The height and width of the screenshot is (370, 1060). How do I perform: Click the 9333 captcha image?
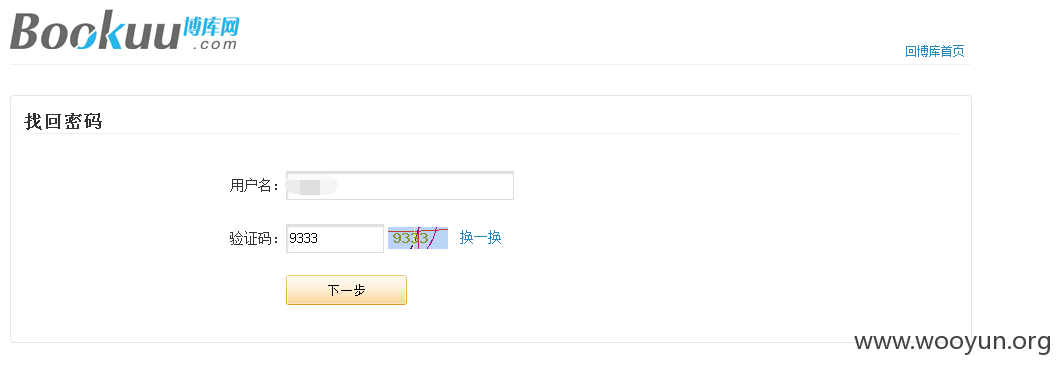coord(418,238)
